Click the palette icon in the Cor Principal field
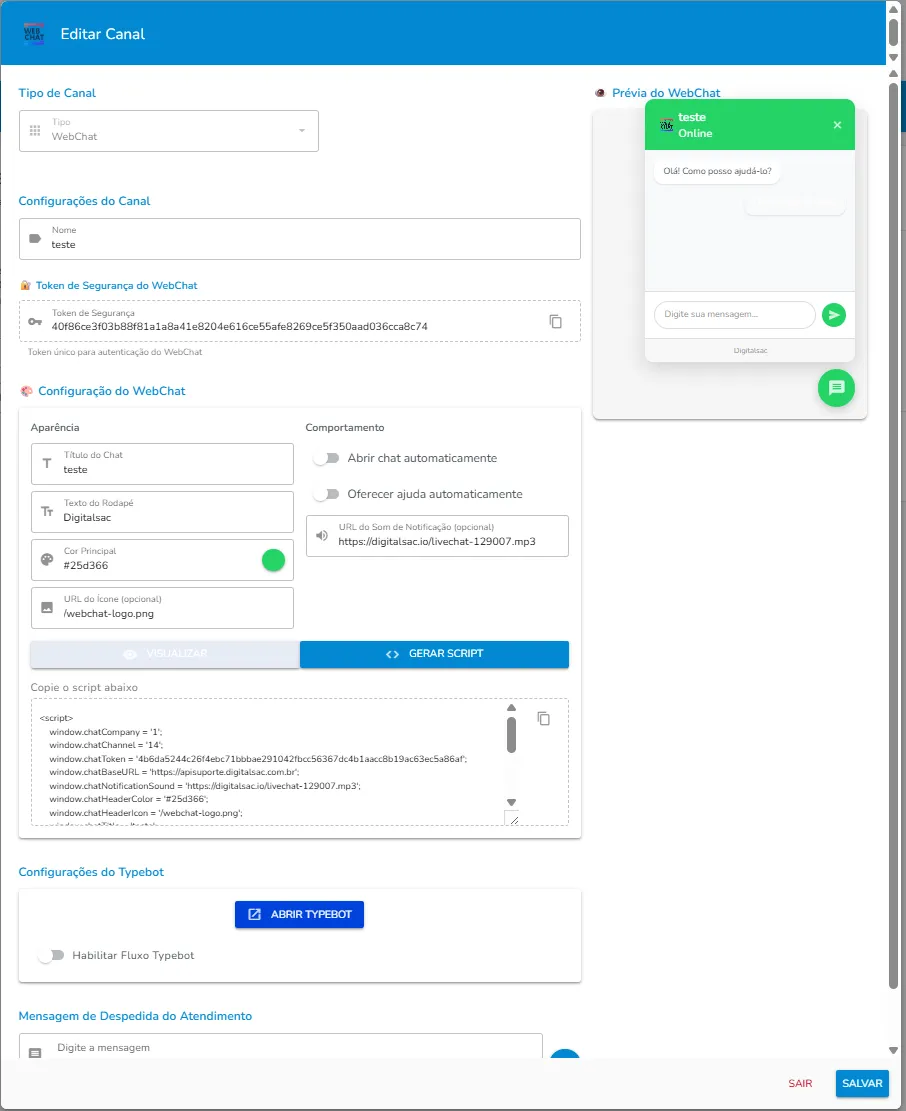The width and height of the screenshot is (906, 1111). pos(47,560)
